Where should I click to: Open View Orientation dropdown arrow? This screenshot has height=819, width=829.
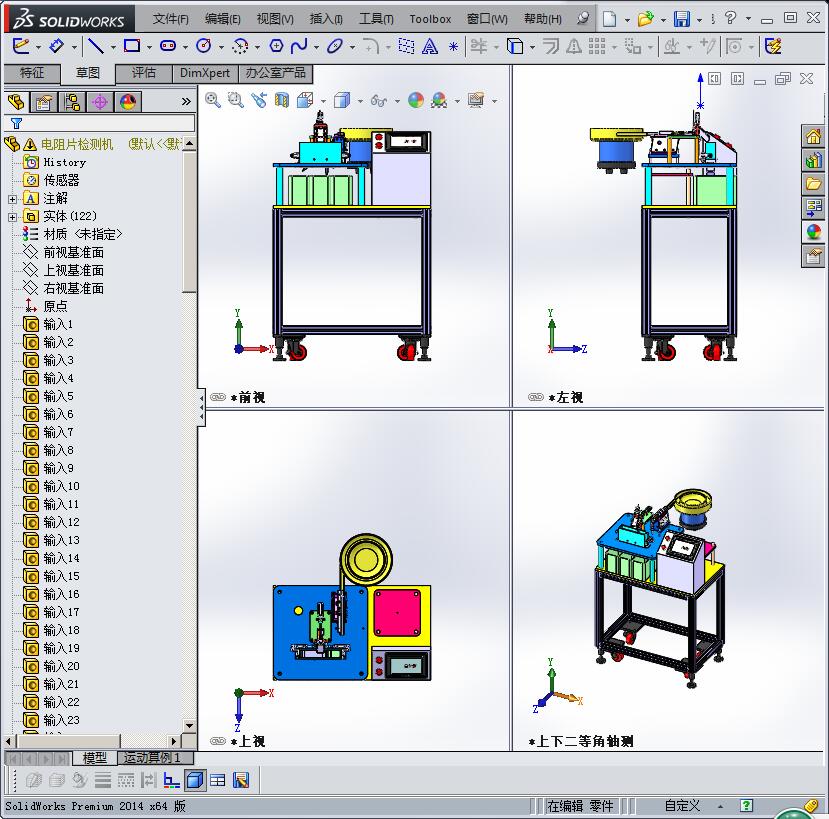click(323, 100)
